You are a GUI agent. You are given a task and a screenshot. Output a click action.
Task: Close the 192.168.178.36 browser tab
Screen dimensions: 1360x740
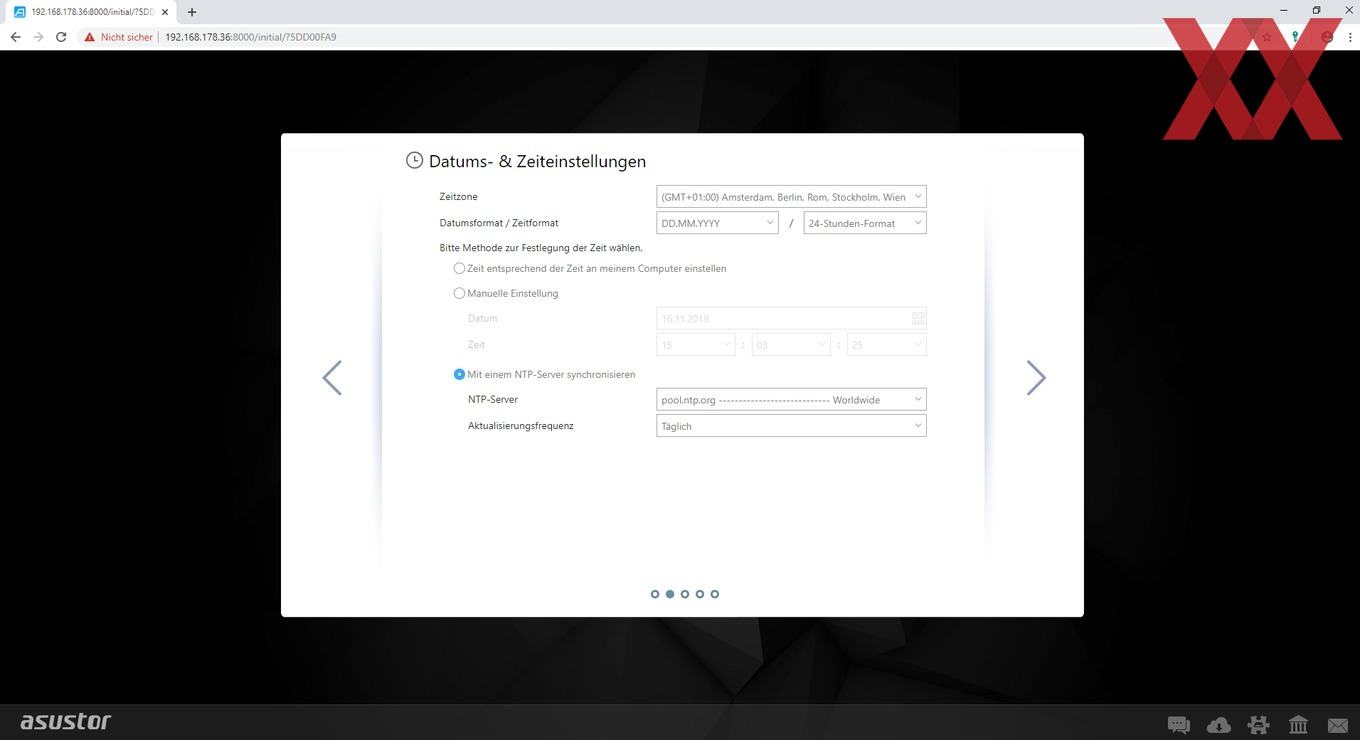165,12
